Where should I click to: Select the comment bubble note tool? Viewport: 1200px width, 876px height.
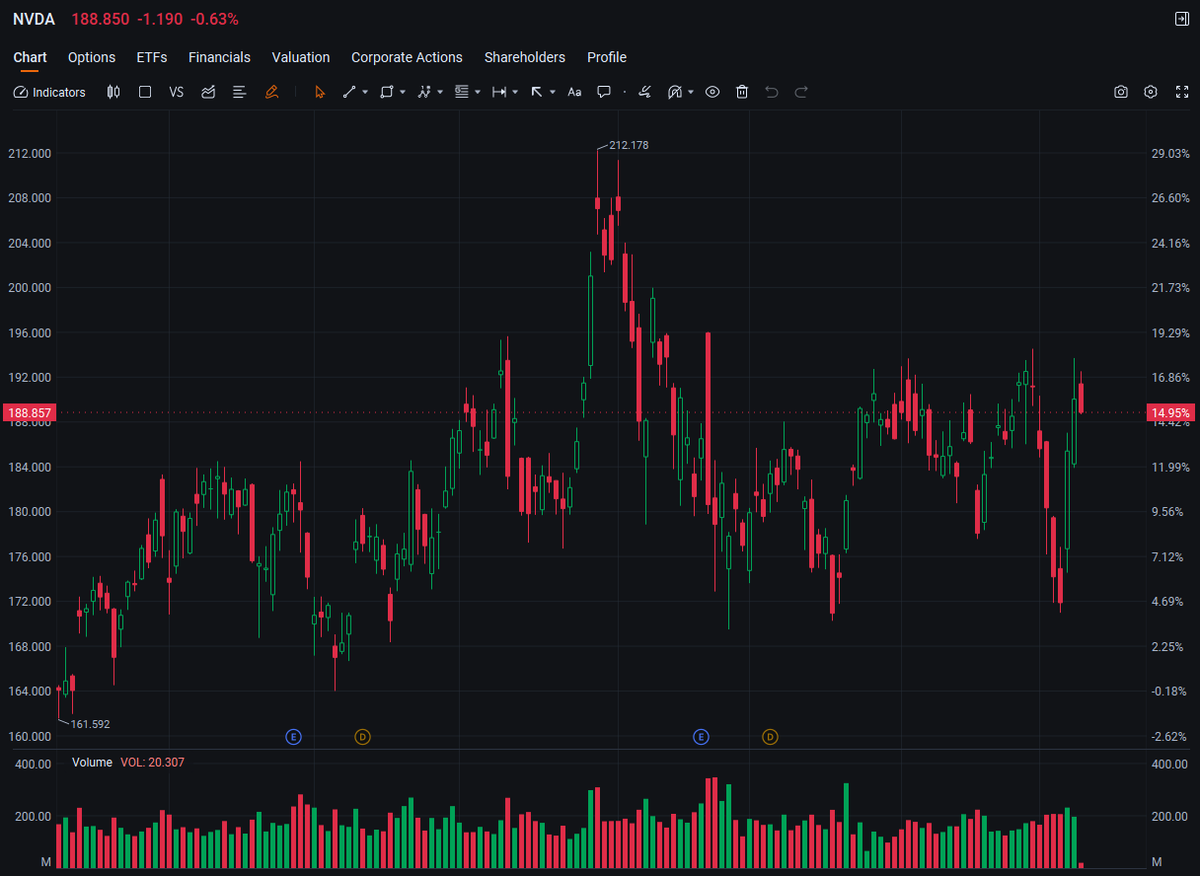[604, 92]
